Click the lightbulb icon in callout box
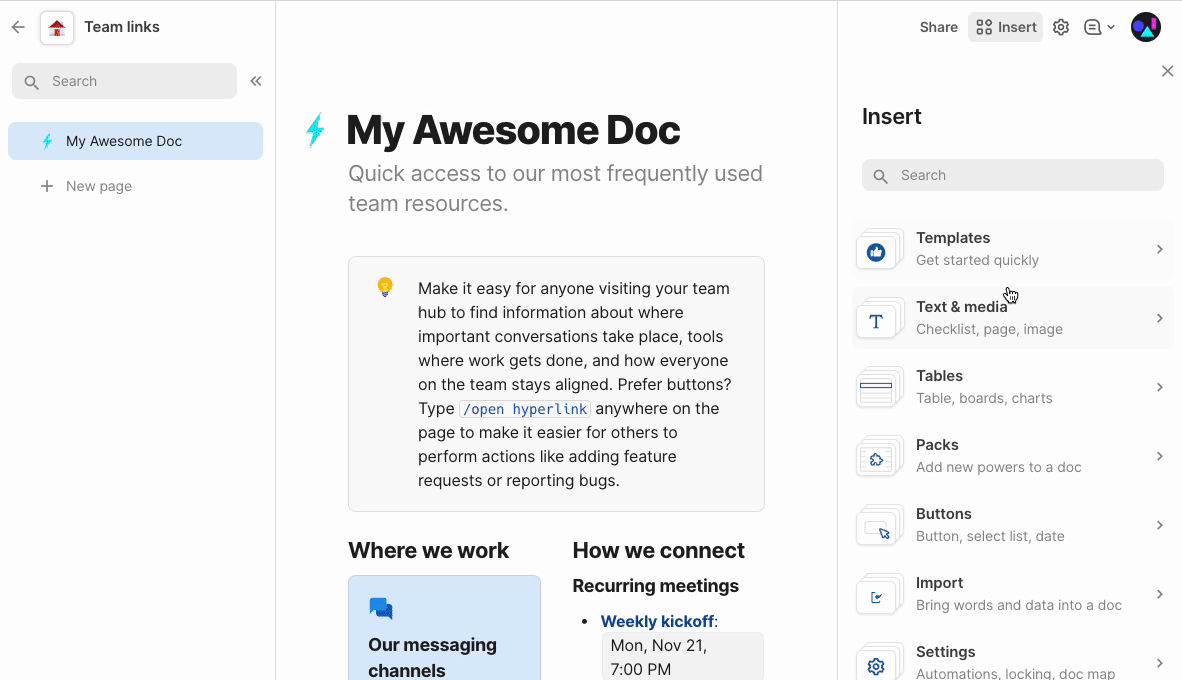 pyautogui.click(x=385, y=288)
